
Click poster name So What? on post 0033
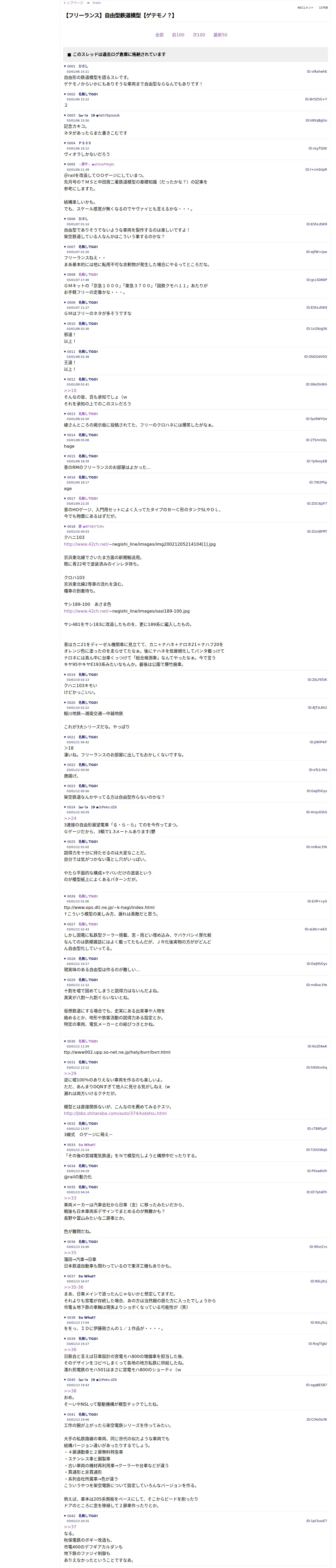click(87, 1145)
